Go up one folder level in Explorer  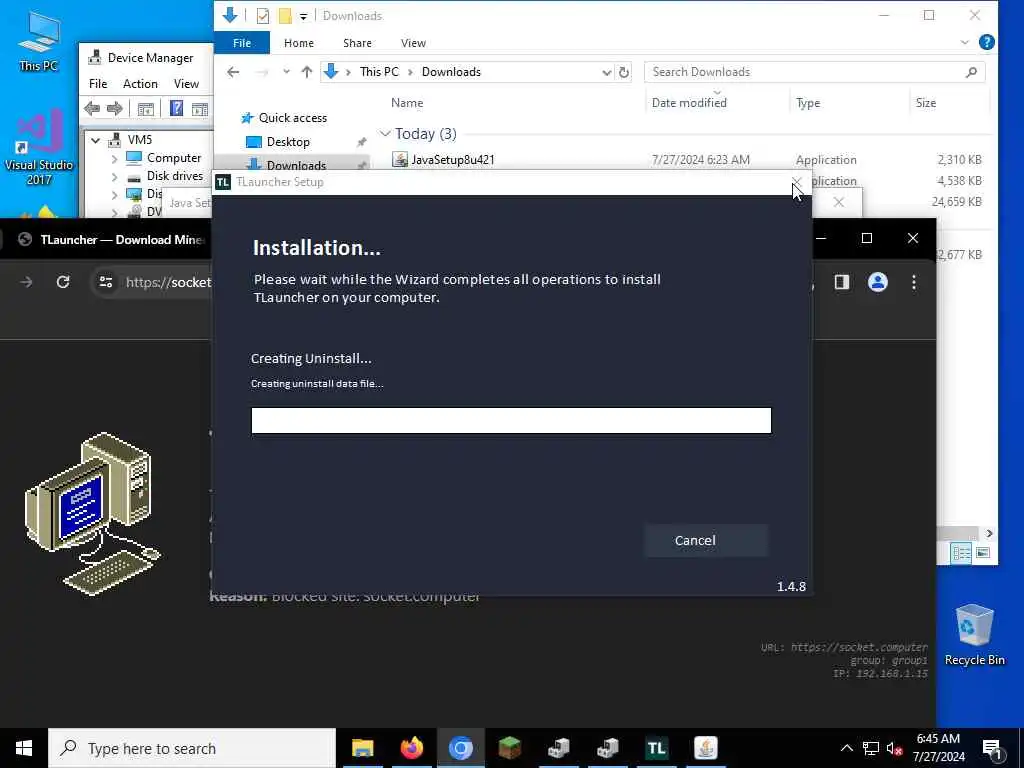coord(307,72)
